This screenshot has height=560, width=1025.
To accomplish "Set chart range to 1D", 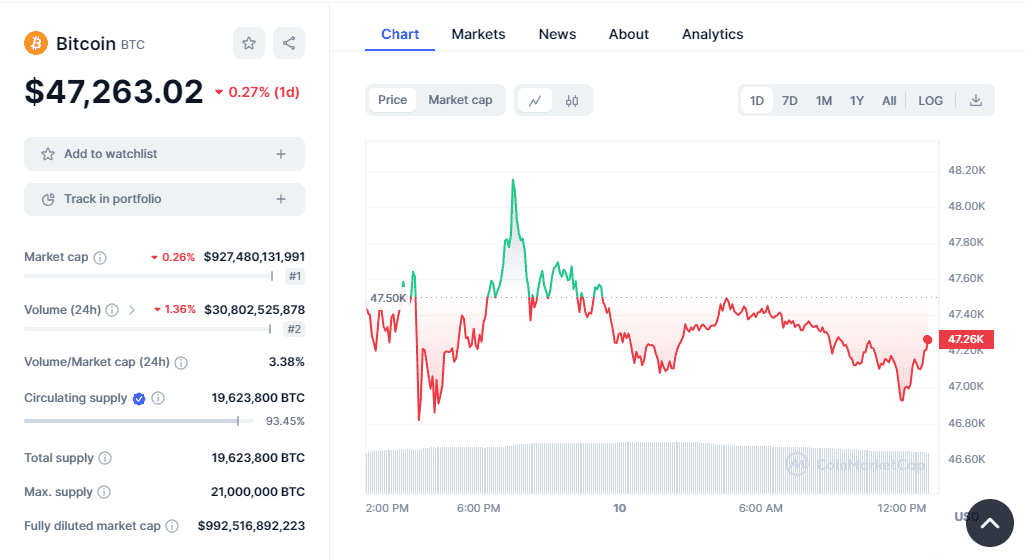I will tap(757, 101).
